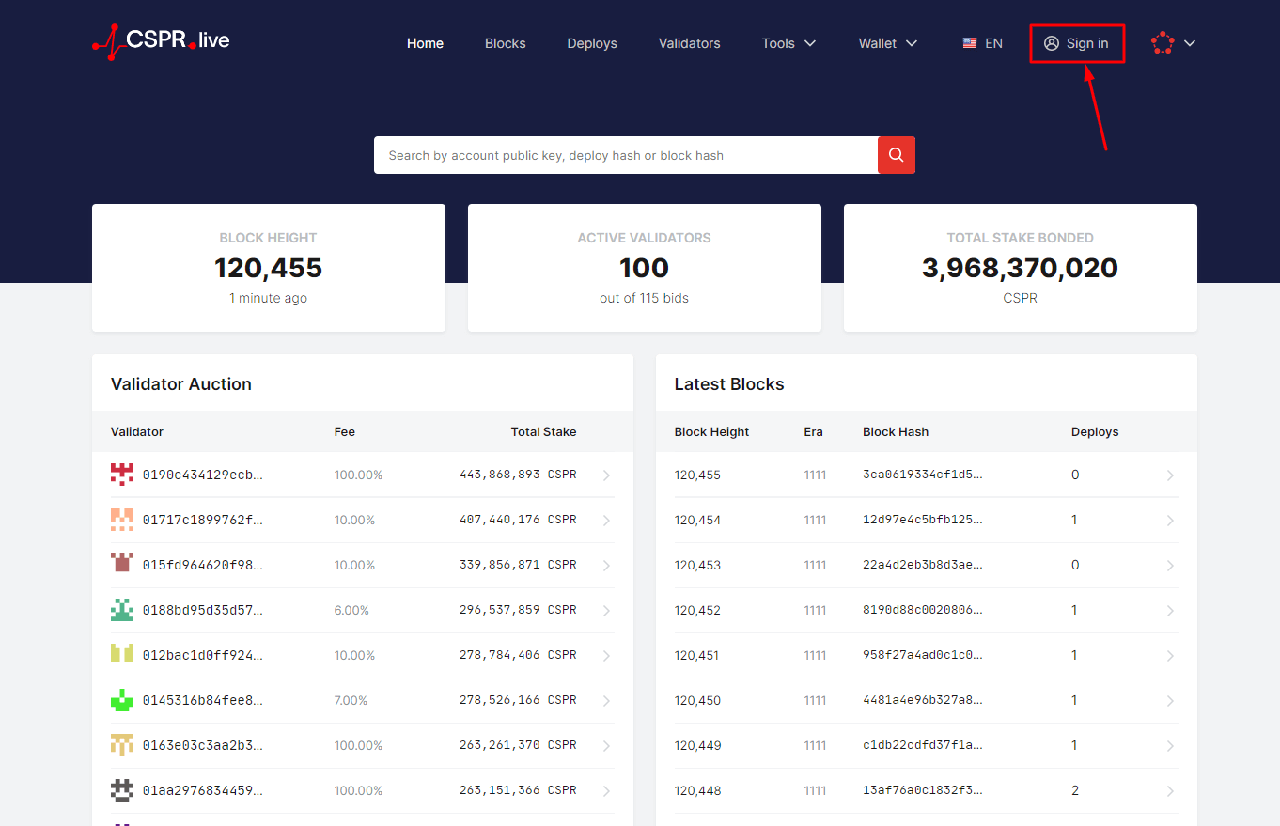Image resolution: width=1280 pixels, height=826 pixels.
Task: Open validator 01717c1899762f details
Action: click(203, 520)
